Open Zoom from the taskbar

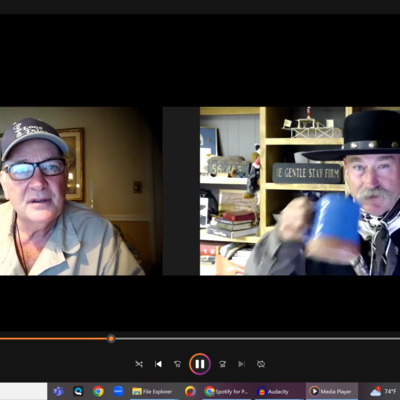point(118,391)
